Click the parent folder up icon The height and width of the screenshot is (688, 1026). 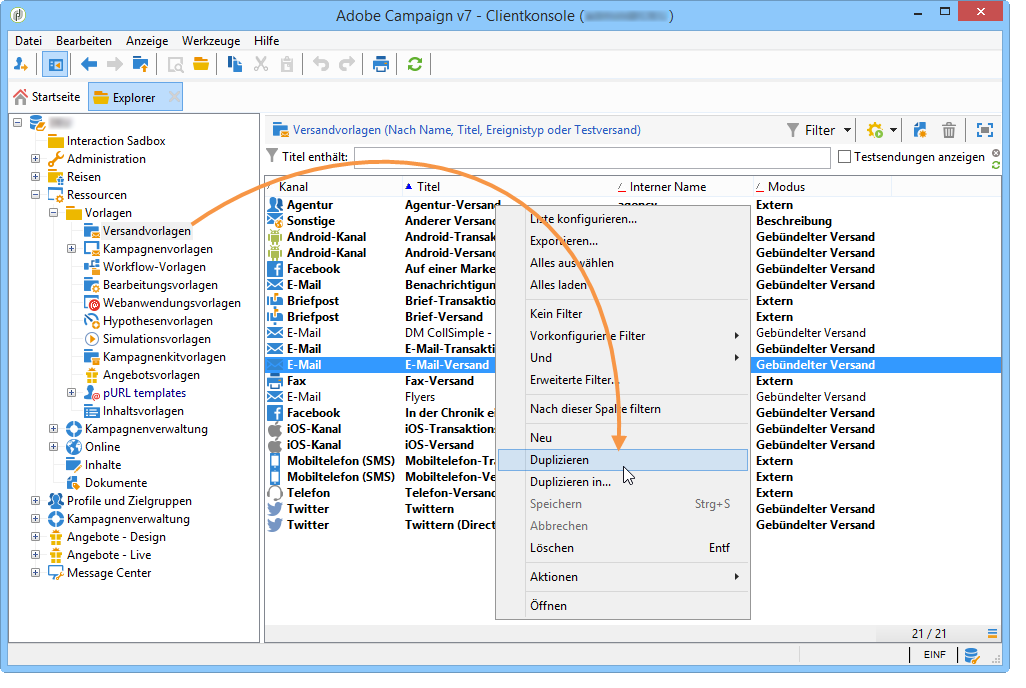pos(140,65)
